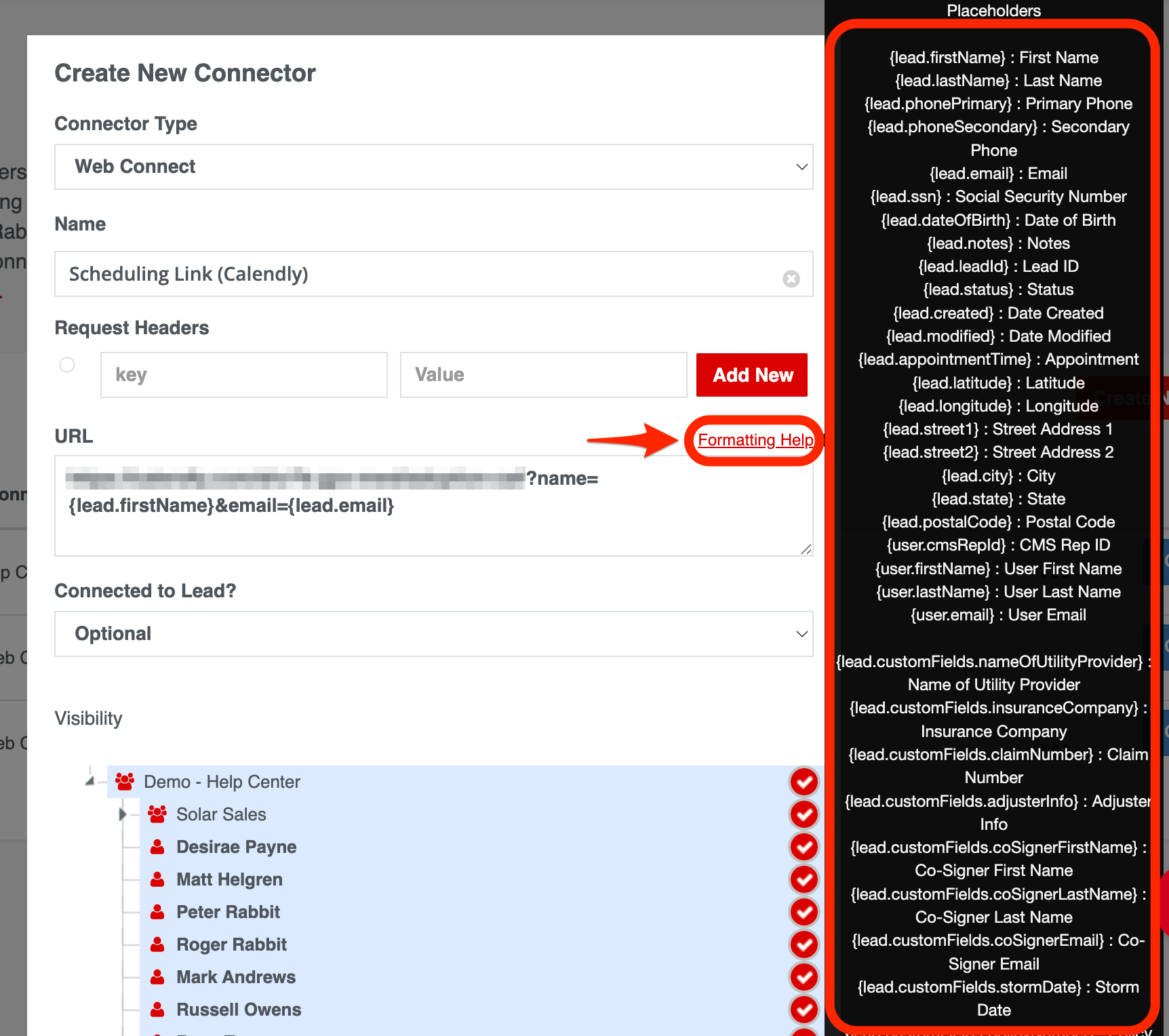Open the Connected to Lead dropdown
Image resolution: width=1169 pixels, height=1036 pixels.
coord(433,634)
